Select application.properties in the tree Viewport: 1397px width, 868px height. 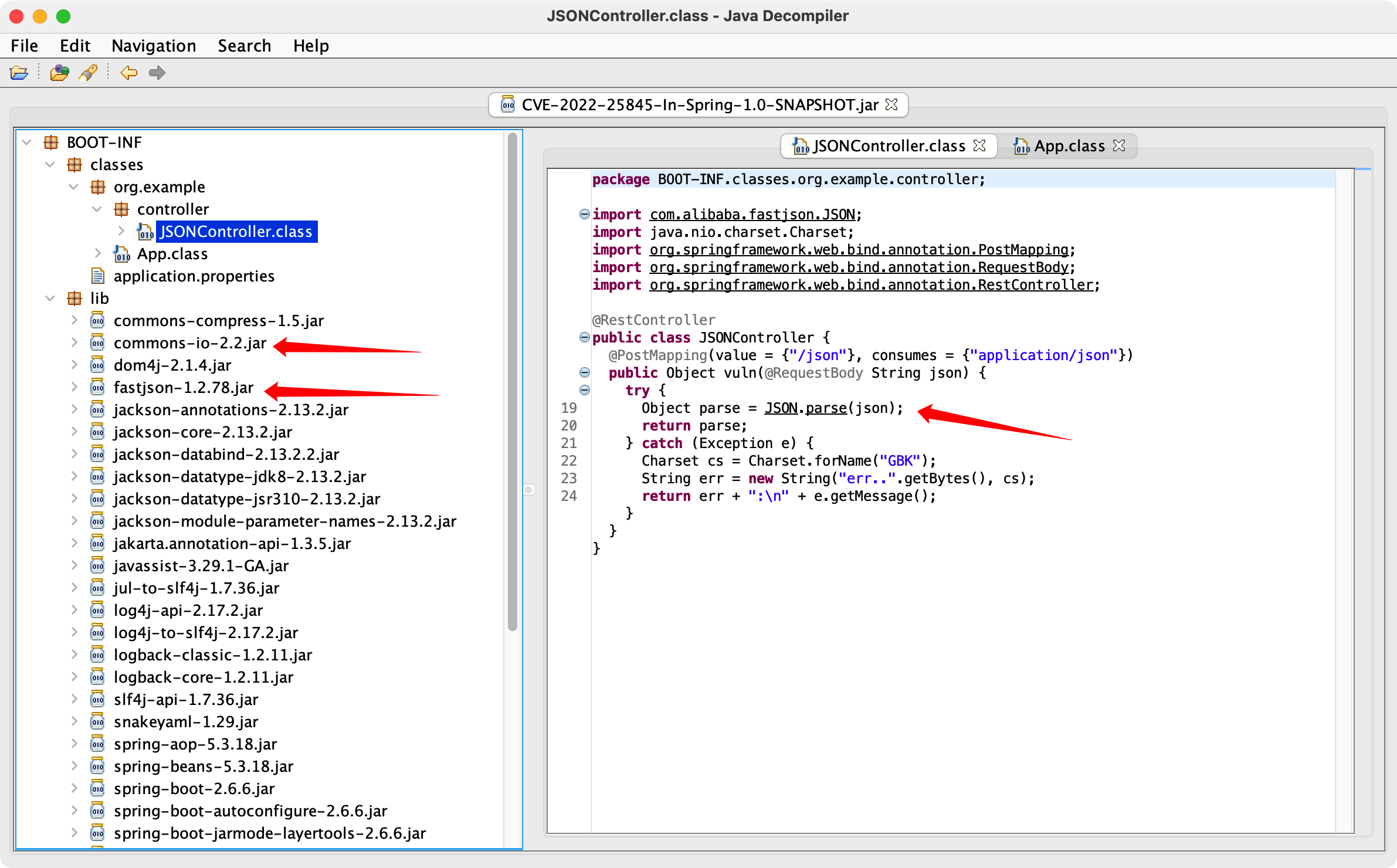[194, 276]
